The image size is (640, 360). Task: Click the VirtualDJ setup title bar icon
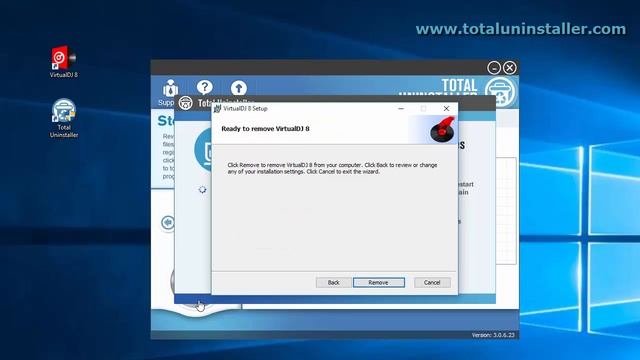(218, 109)
